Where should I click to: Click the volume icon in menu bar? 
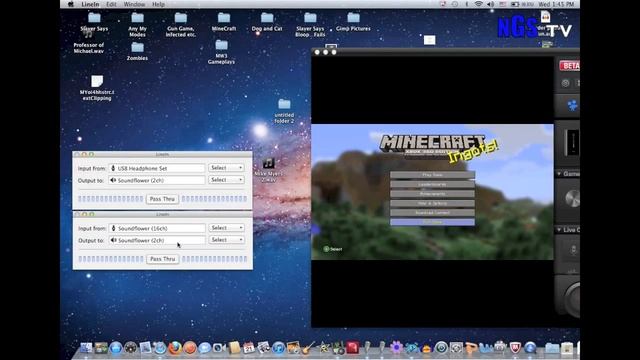(x=491, y=4)
